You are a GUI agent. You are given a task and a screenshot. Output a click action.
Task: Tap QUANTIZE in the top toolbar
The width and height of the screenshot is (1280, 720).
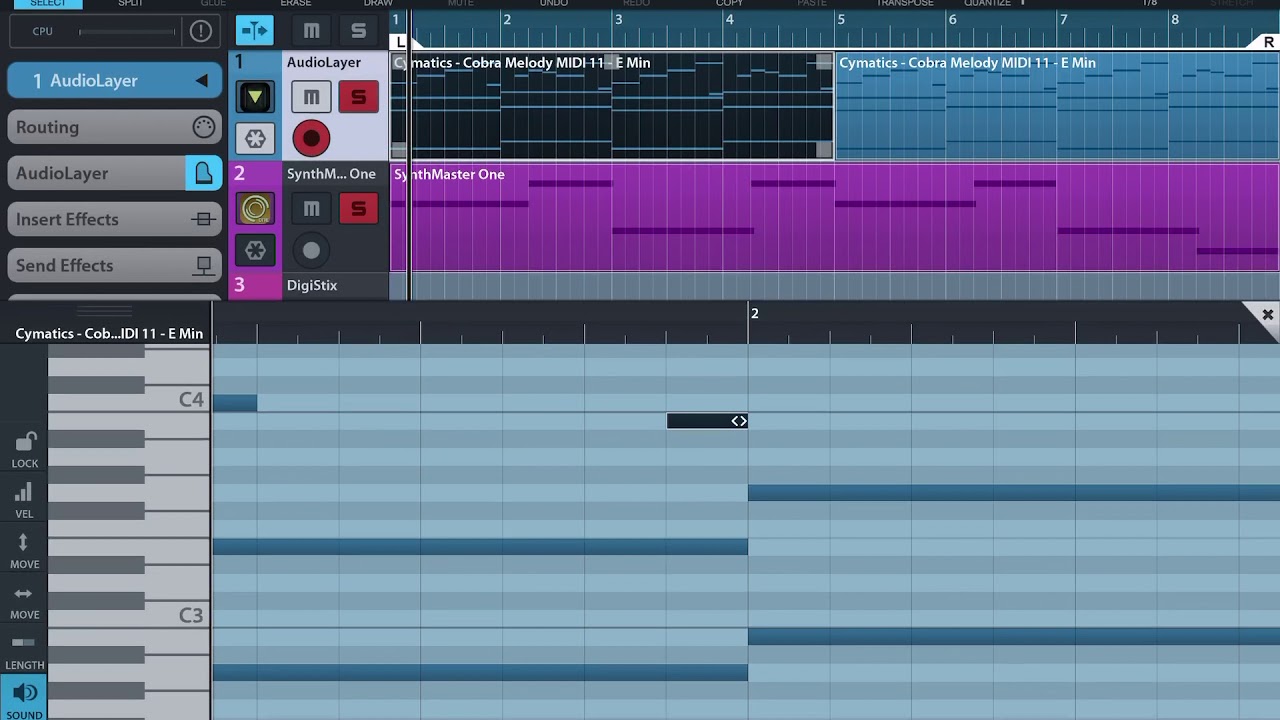(987, 4)
